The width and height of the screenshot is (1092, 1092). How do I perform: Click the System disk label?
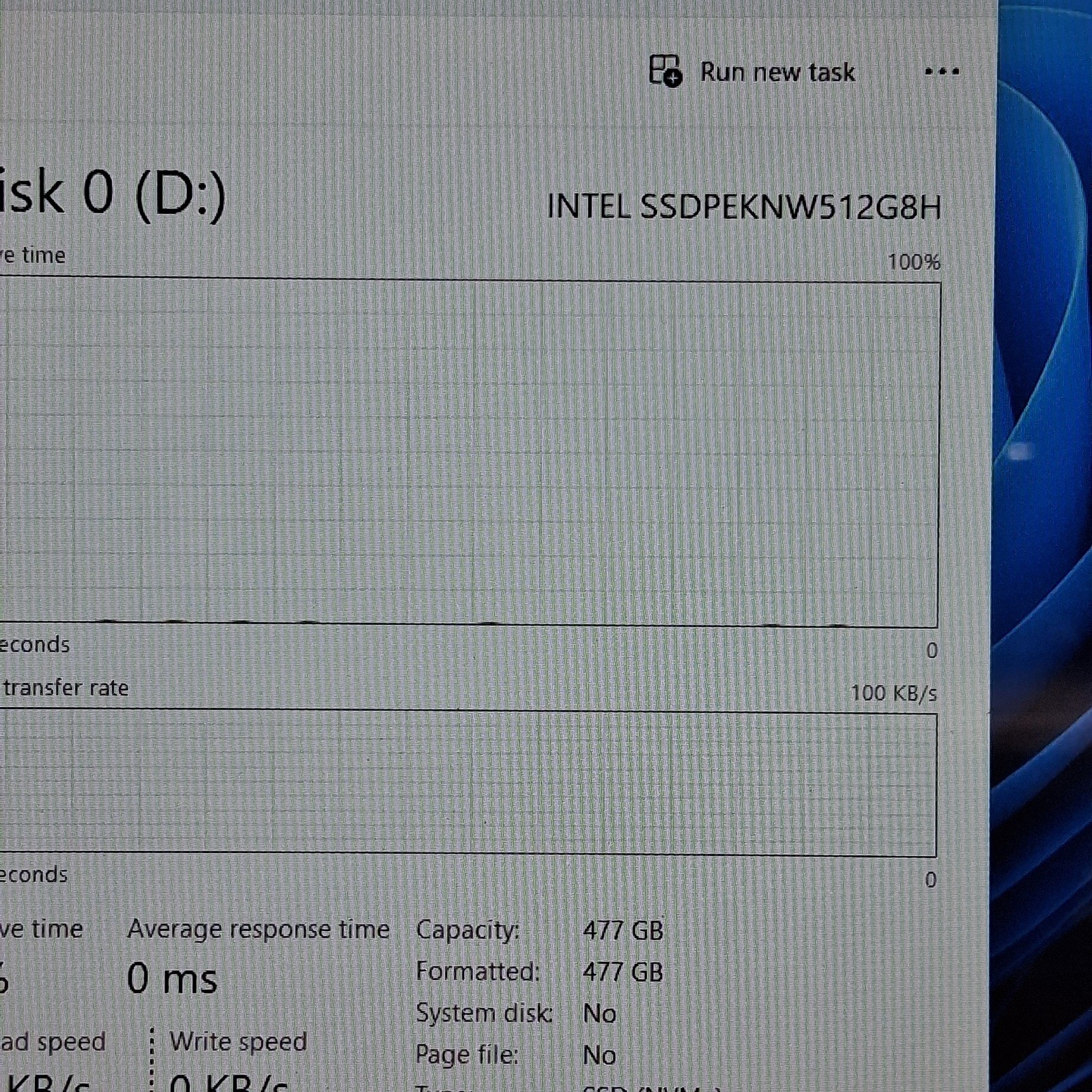pyautogui.click(x=484, y=1014)
